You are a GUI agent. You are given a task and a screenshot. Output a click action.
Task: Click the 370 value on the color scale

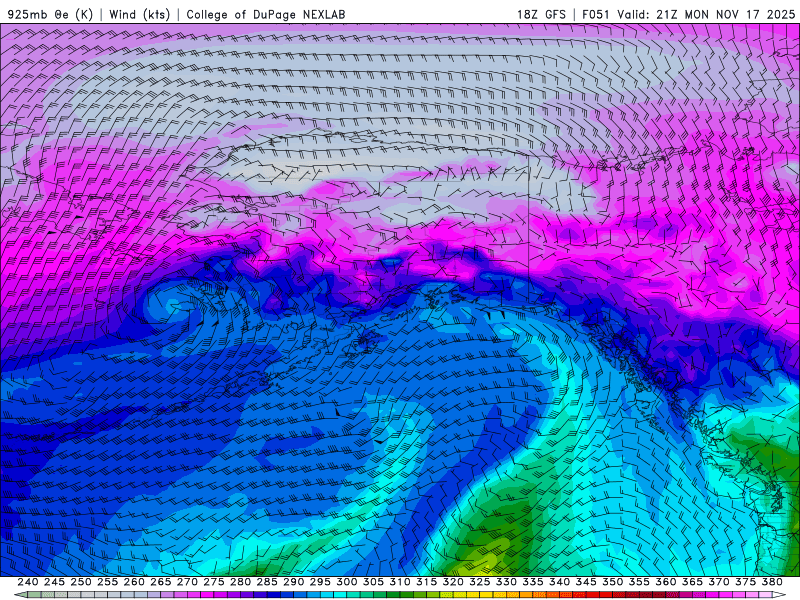(719, 582)
